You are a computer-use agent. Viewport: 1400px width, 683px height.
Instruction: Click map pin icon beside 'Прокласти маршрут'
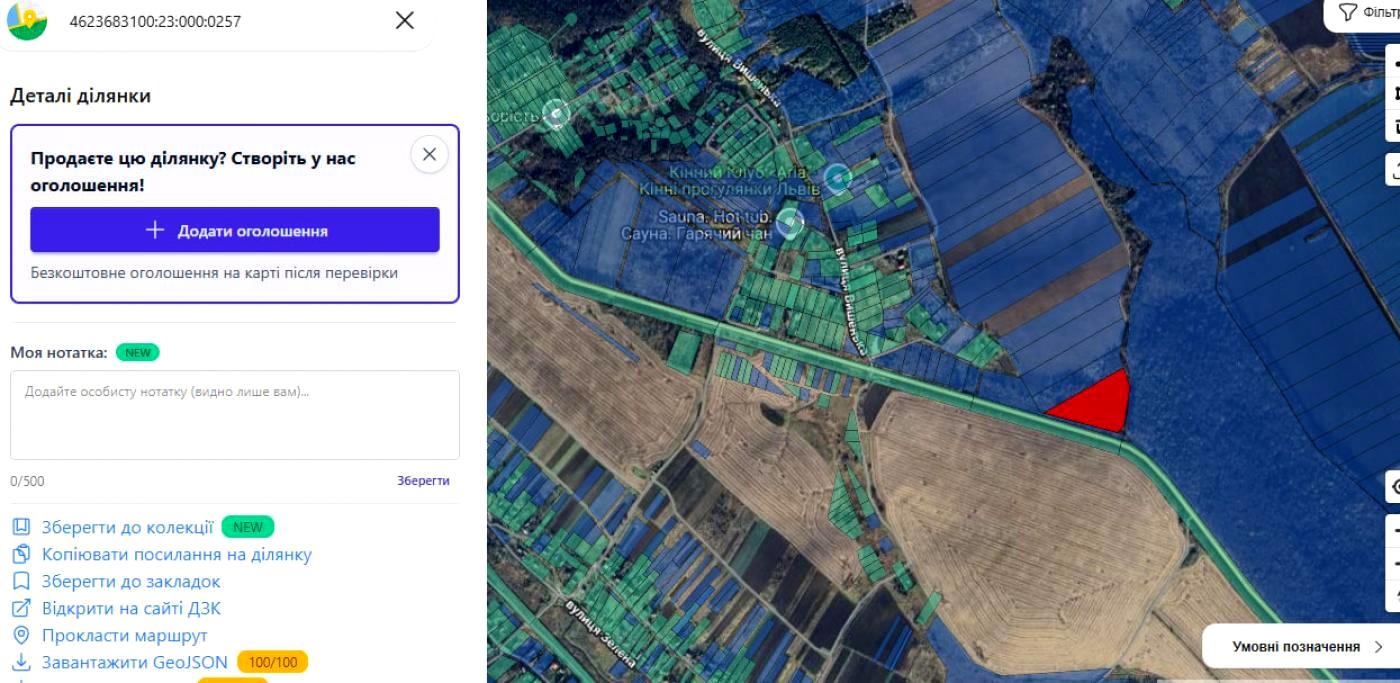(22, 635)
